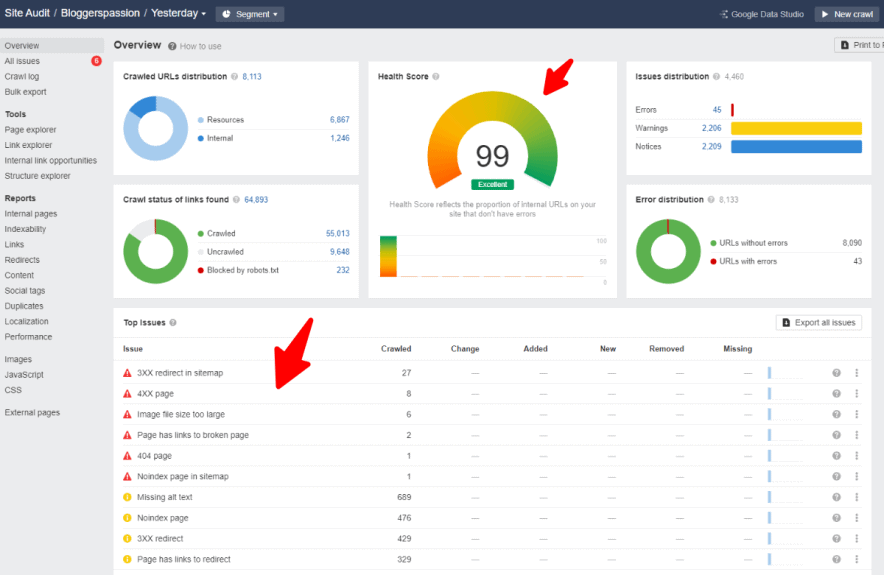Click the yellow Warnings bar

click(796, 128)
